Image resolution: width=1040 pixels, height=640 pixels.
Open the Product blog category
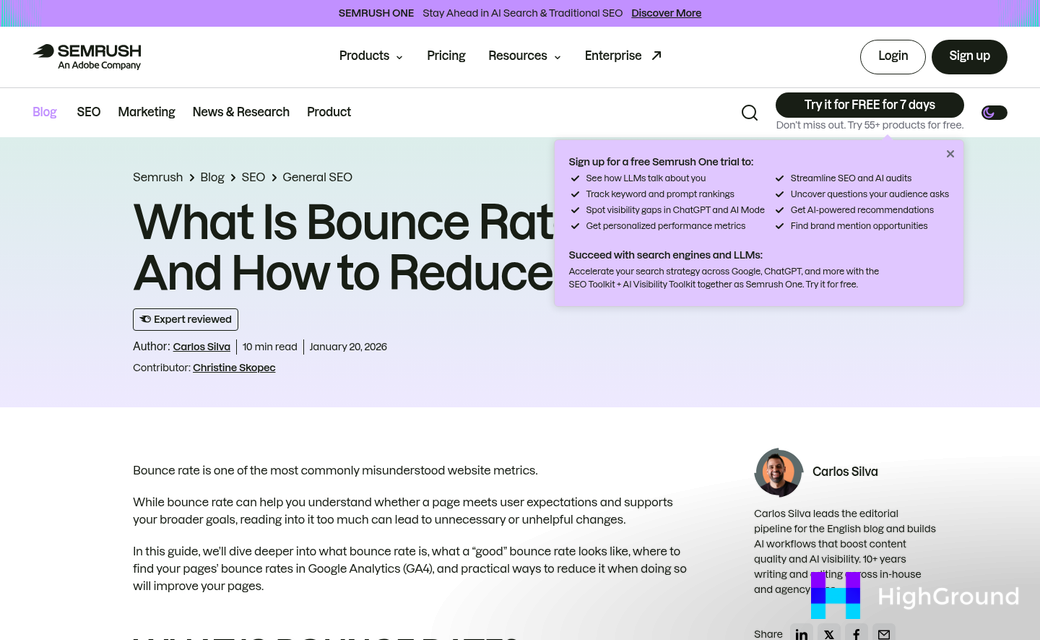(329, 112)
